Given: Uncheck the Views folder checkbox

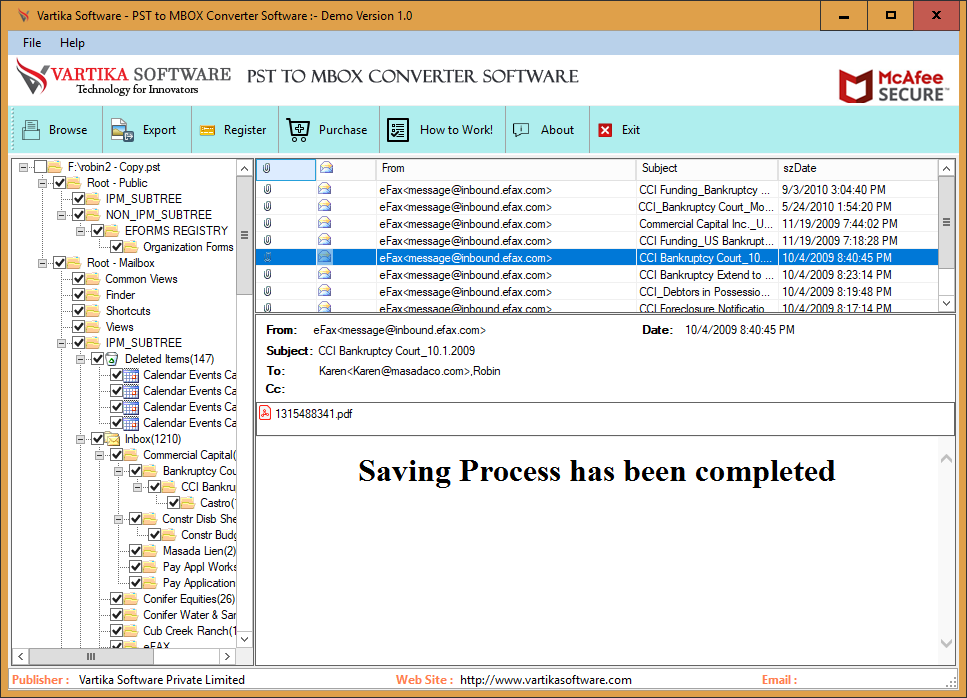Looking at the screenshot, I should (x=79, y=327).
